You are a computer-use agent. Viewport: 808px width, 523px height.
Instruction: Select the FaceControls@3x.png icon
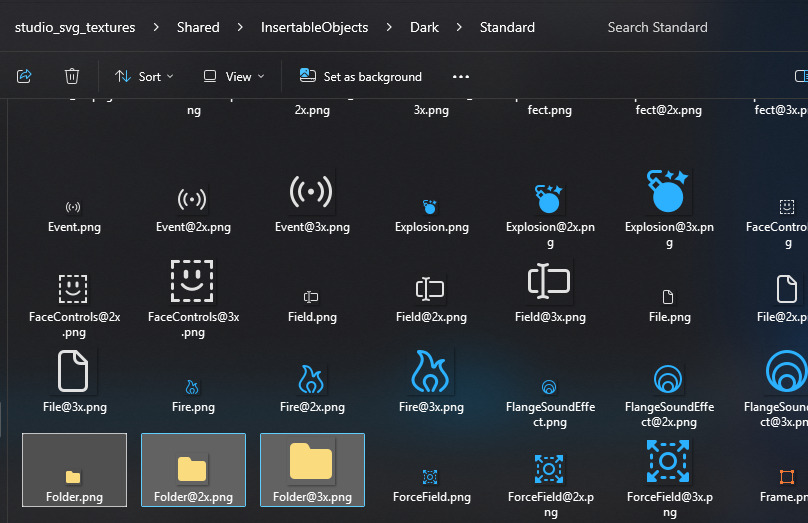pos(192,281)
